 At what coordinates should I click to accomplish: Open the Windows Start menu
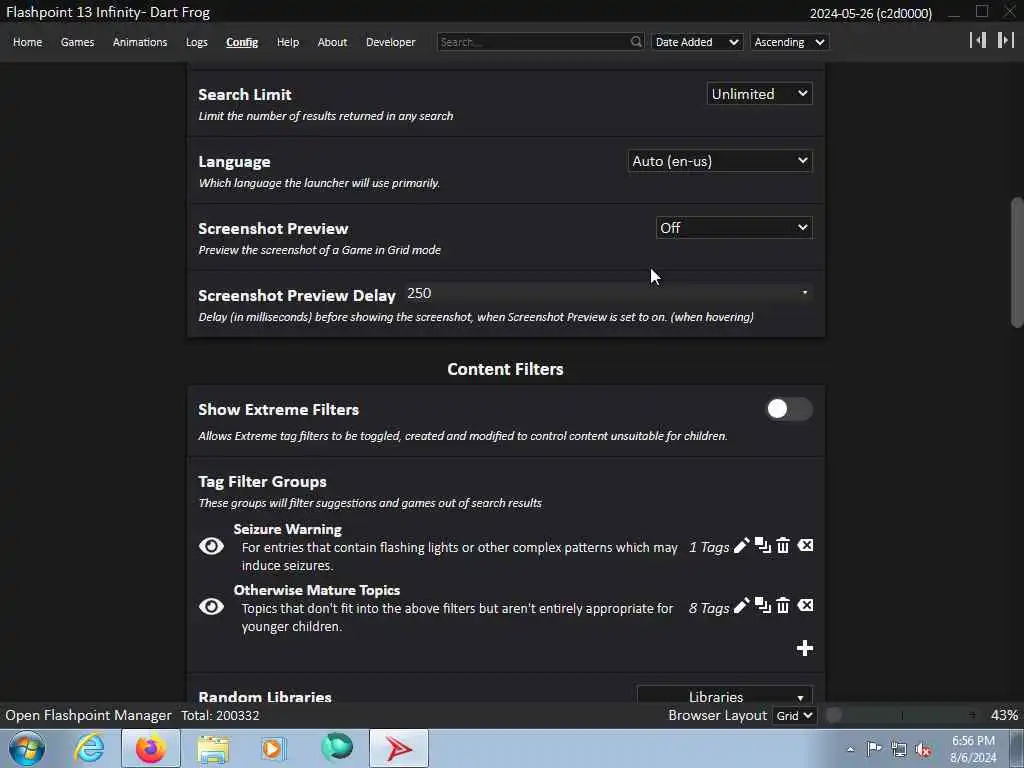click(26, 748)
